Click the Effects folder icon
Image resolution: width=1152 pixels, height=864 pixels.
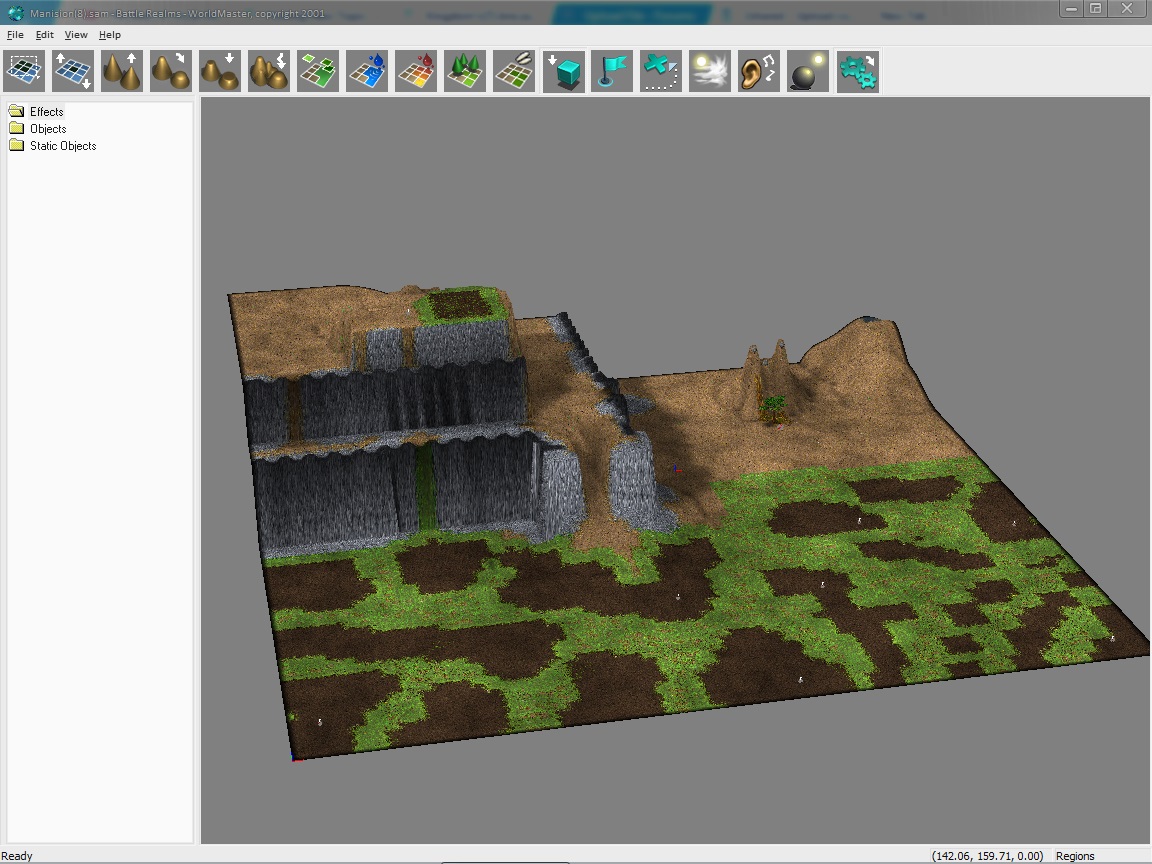click(16, 111)
